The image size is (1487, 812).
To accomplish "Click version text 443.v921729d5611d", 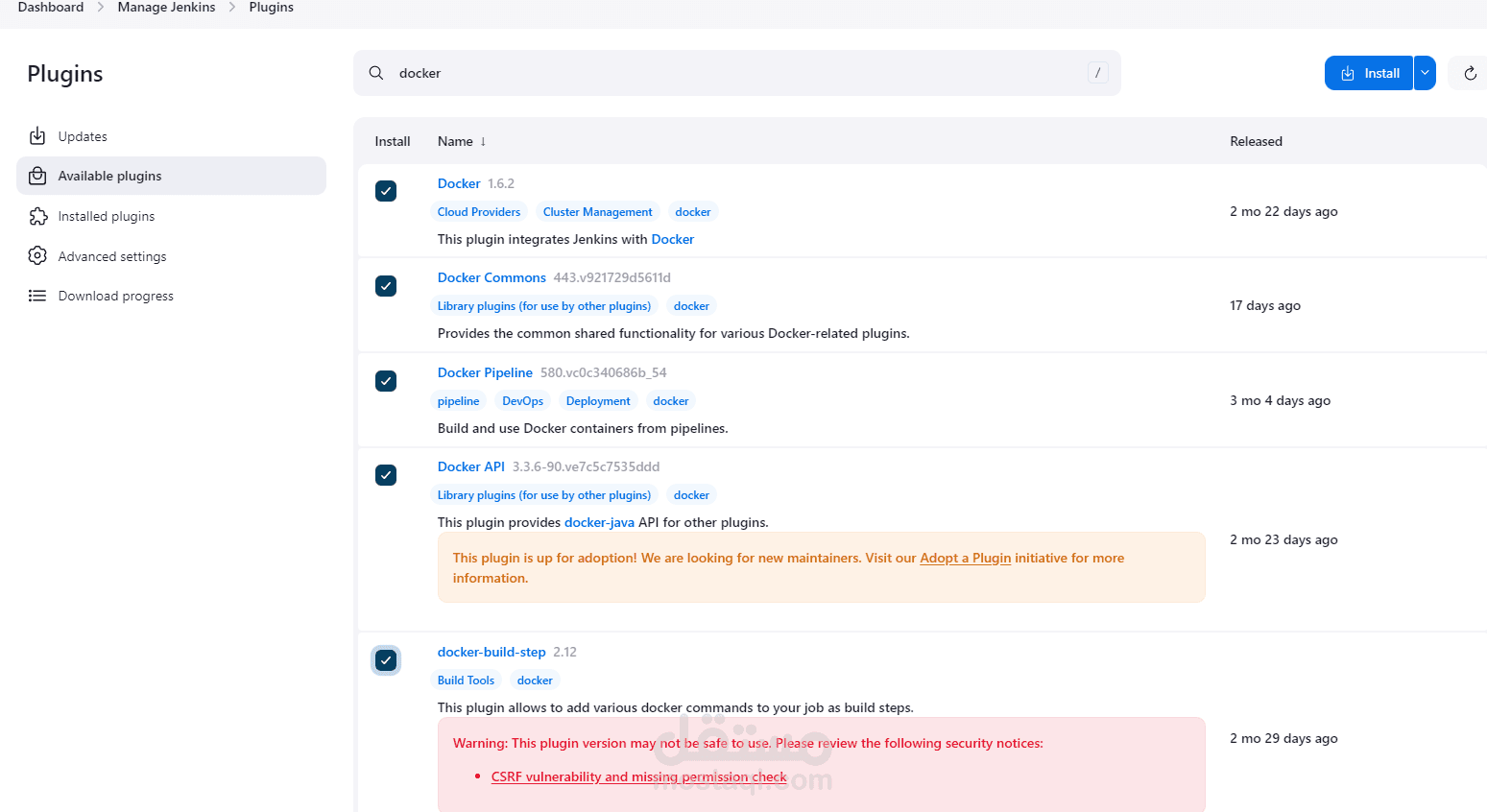I will tap(612, 277).
